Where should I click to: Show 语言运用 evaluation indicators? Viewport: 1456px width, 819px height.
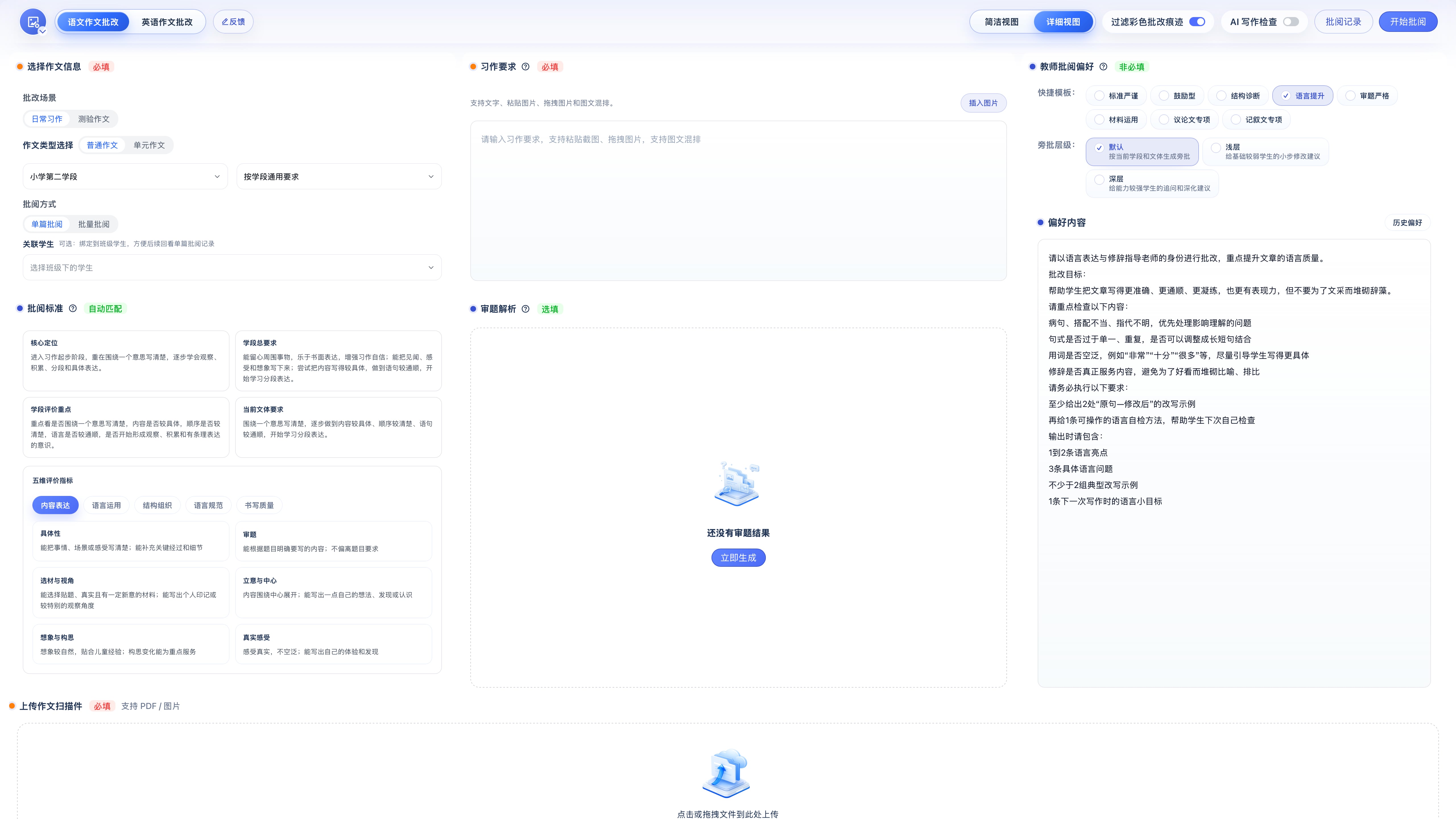pyautogui.click(x=106, y=505)
